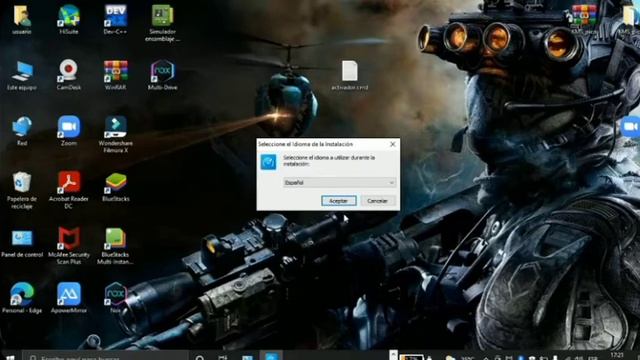
Task: Click the Aceptar button in installer dialog
Action: click(338, 201)
